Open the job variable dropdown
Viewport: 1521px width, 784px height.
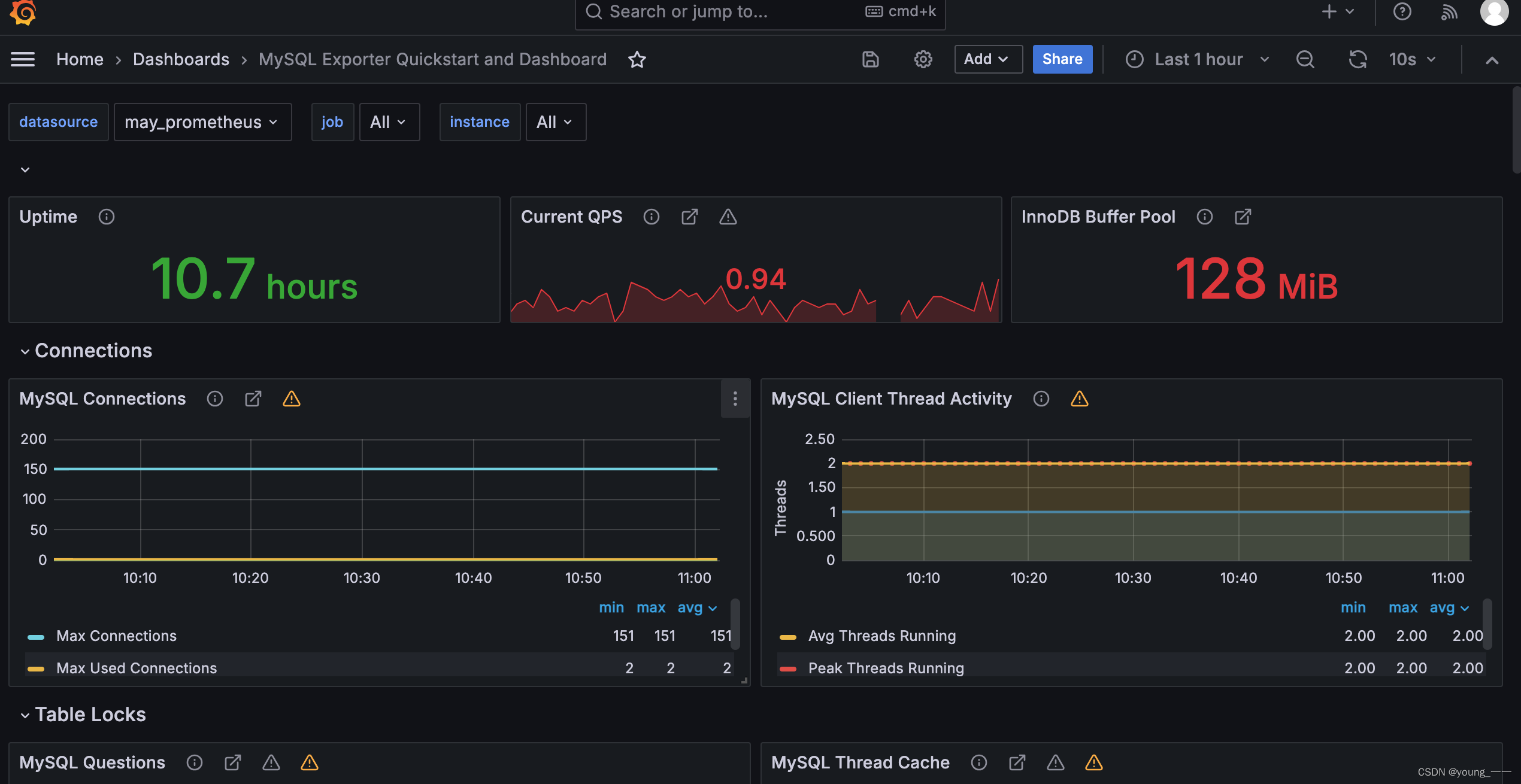389,122
